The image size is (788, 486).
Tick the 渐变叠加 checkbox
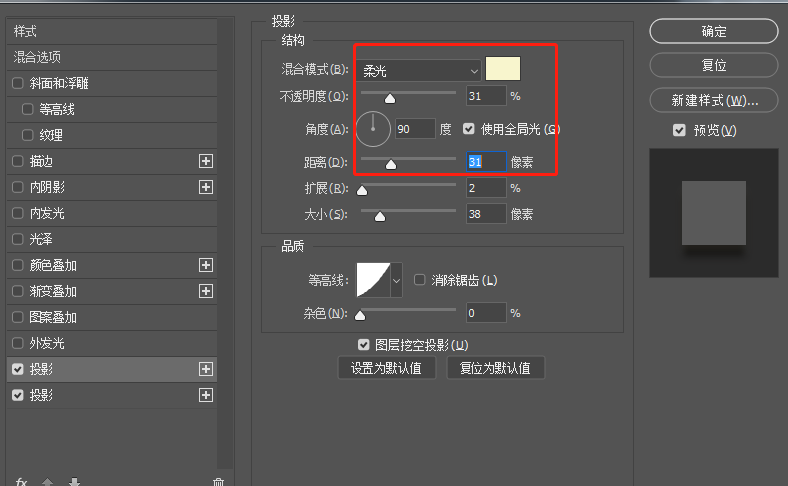pos(18,291)
